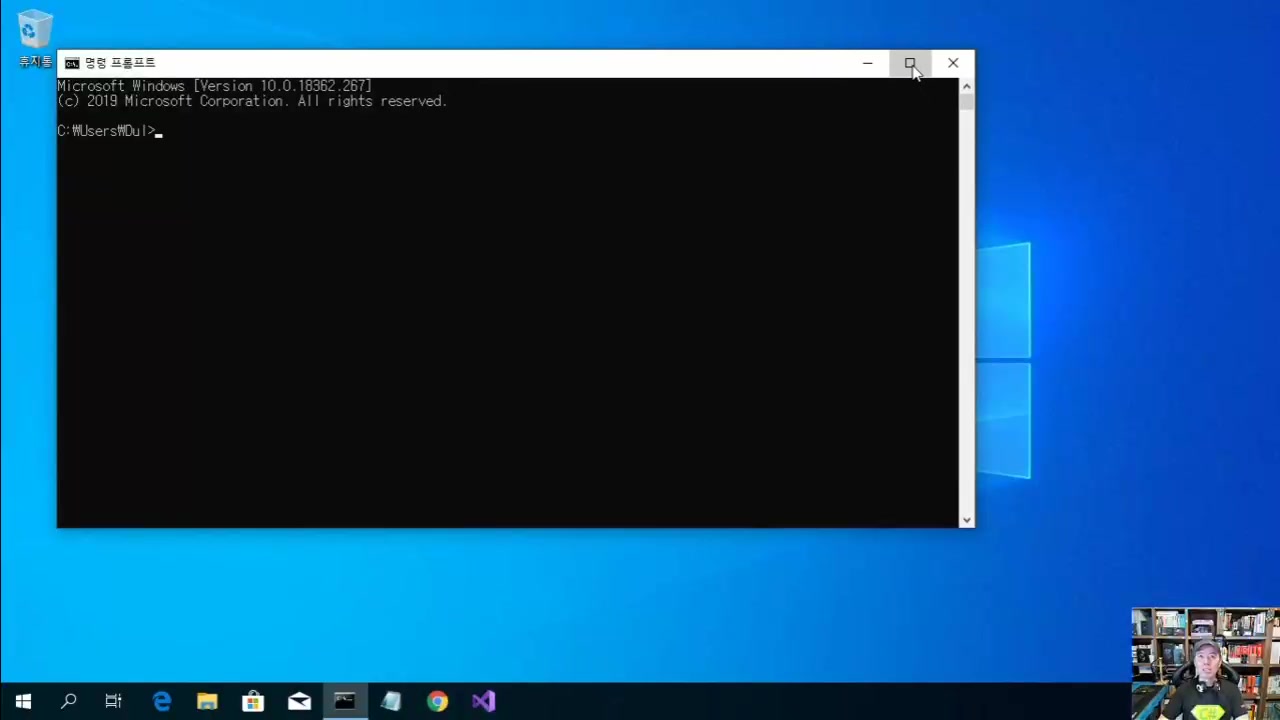Close the Command Prompt window
Image resolution: width=1280 pixels, height=720 pixels.
click(x=953, y=63)
